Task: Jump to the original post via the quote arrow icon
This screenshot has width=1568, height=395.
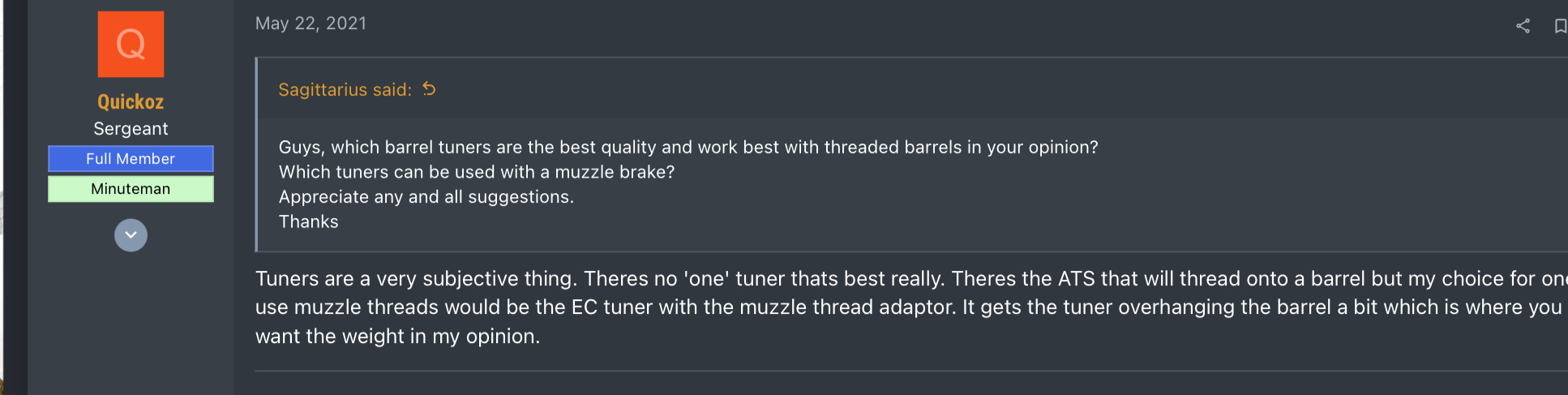Action: pos(429,89)
